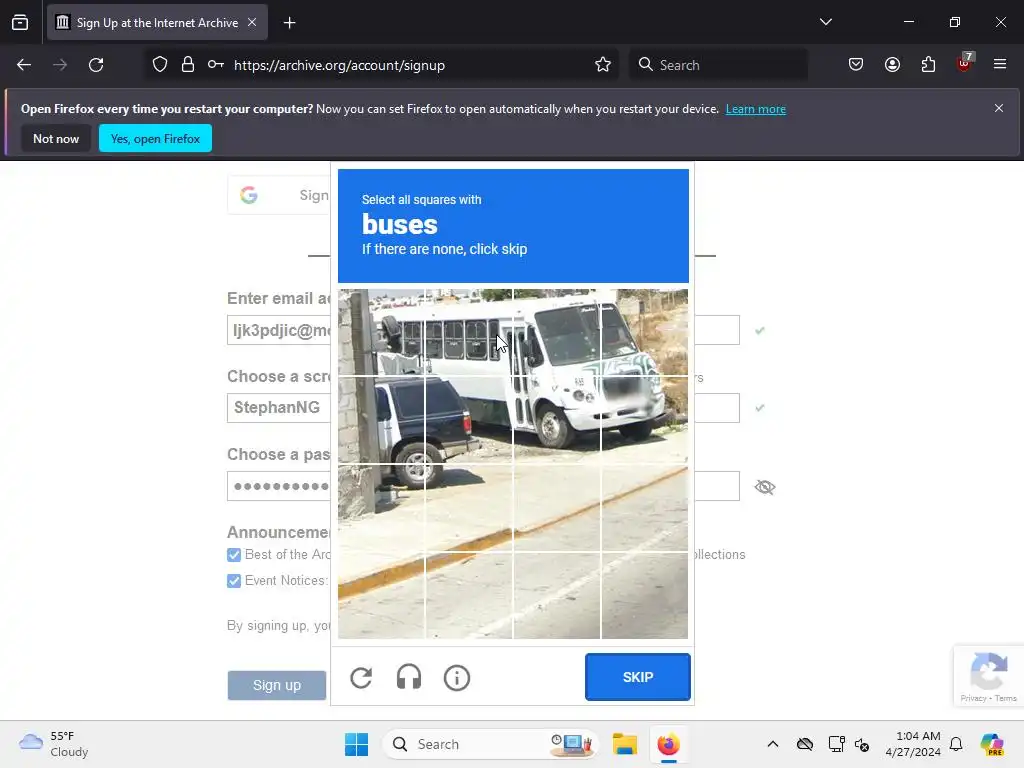Click the URL address bar
The height and width of the screenshot is (768, 1024).
411,65
